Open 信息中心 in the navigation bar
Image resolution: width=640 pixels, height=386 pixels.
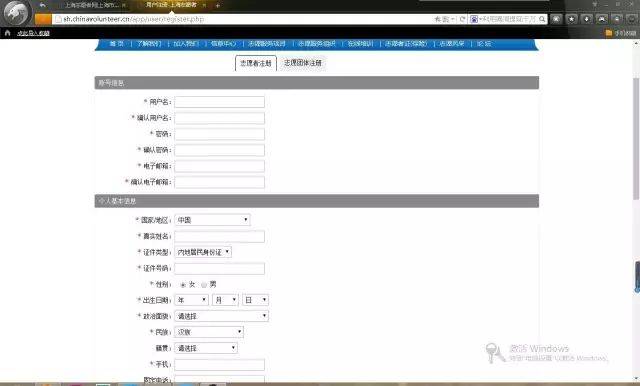tap(224, 44)
